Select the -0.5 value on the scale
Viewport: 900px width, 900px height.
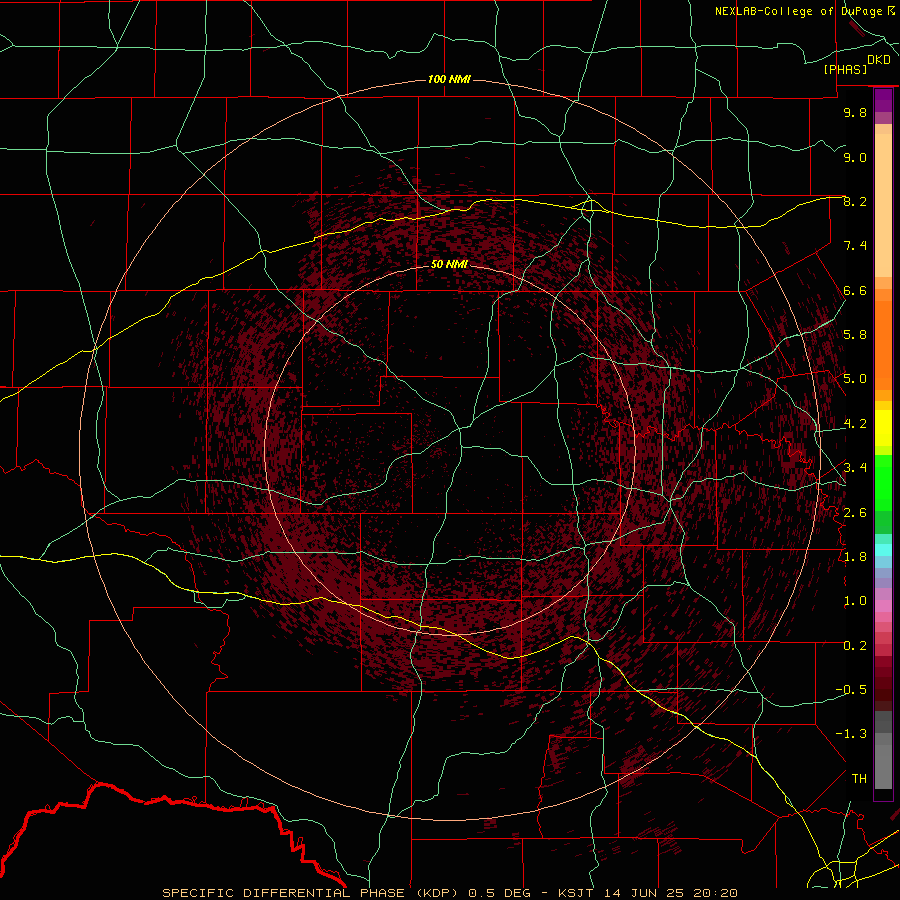pyautogui.click(x=851, y=690)
